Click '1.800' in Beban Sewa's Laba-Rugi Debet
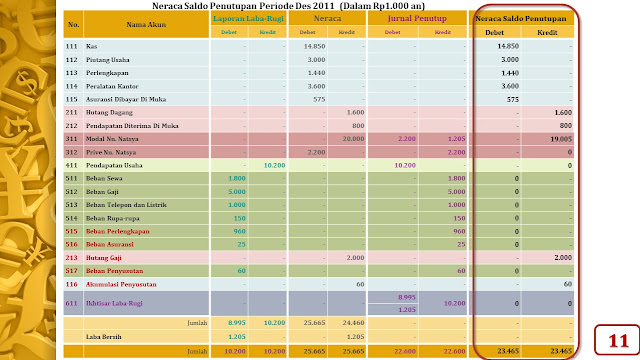The width and height of the screenshot is (640, 360). pos(237,178)
